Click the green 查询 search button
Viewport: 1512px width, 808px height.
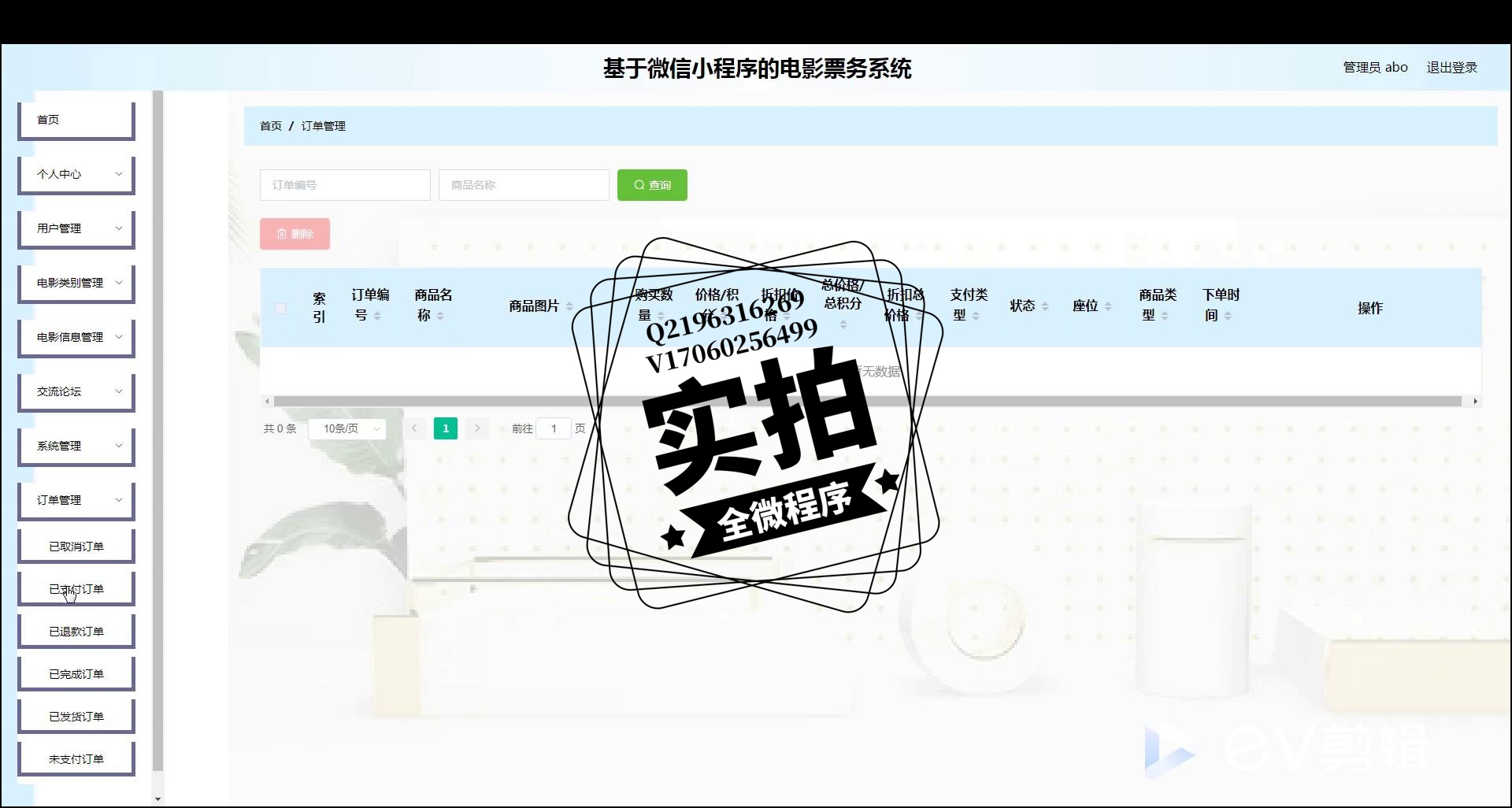click(x=652, y=185)
